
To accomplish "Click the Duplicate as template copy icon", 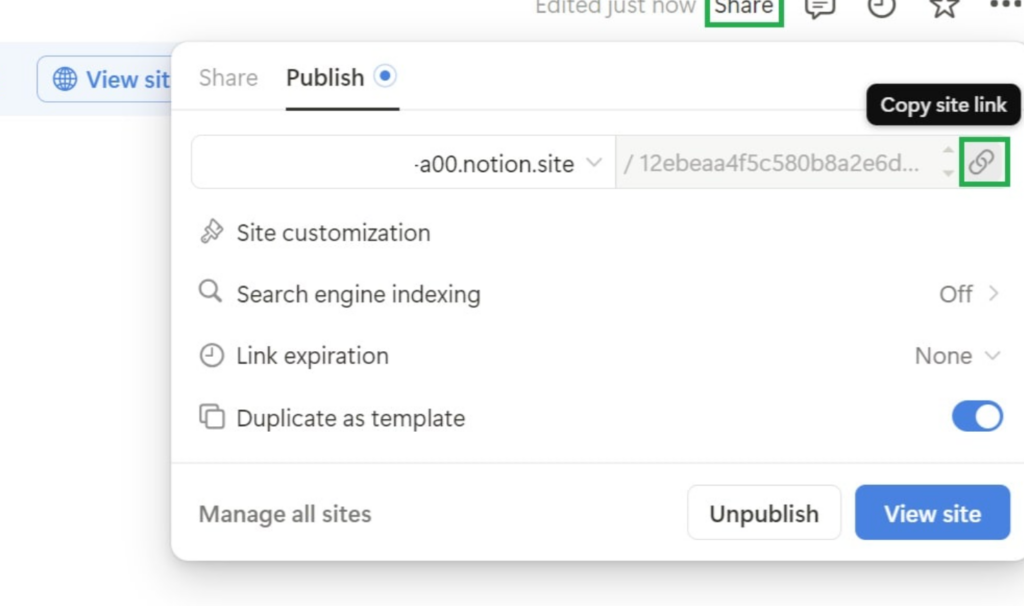I will coord(211,417).
